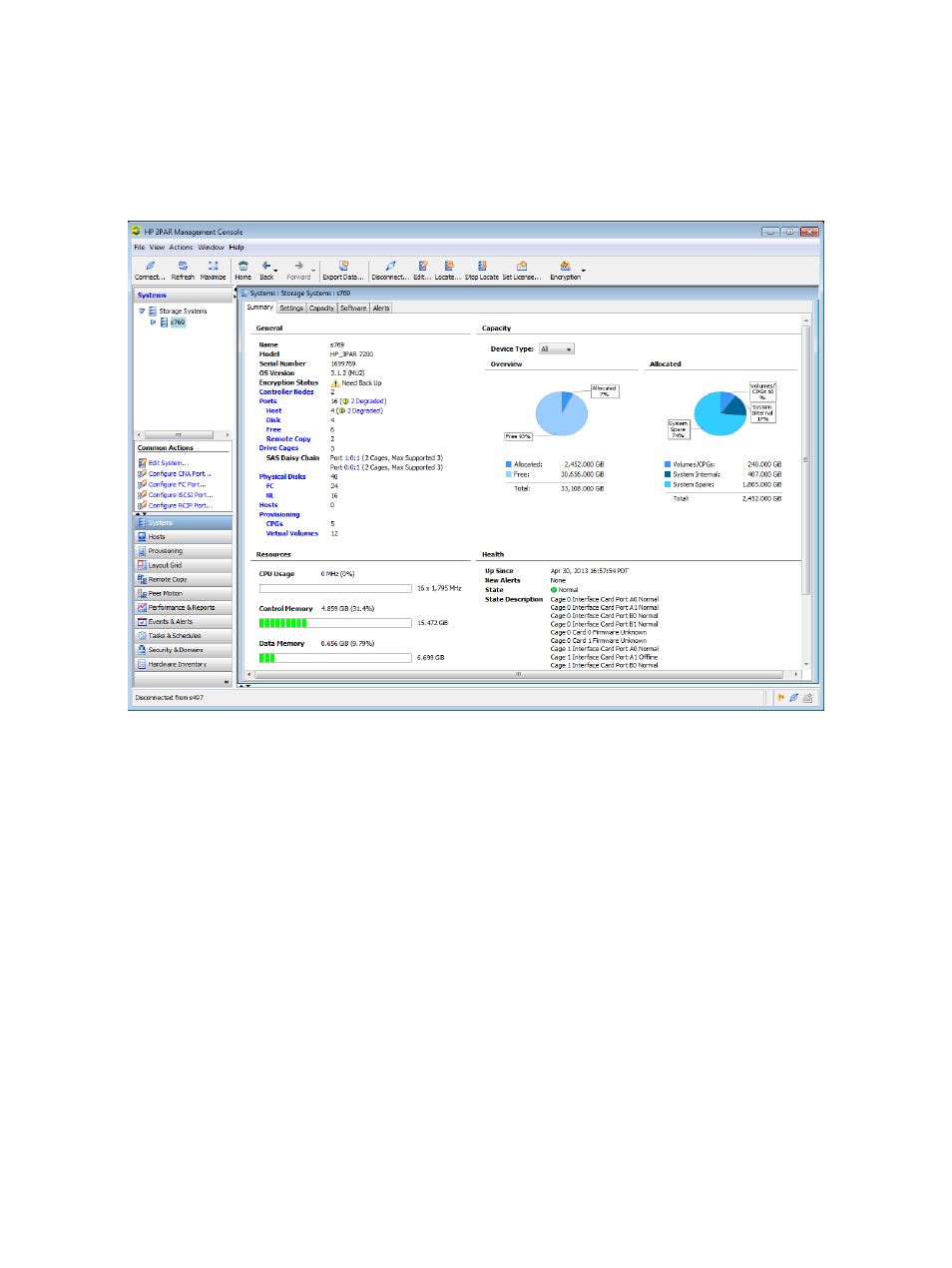
Task: Open the Peer Motion navigation panel
Action: tap(184, 593)
